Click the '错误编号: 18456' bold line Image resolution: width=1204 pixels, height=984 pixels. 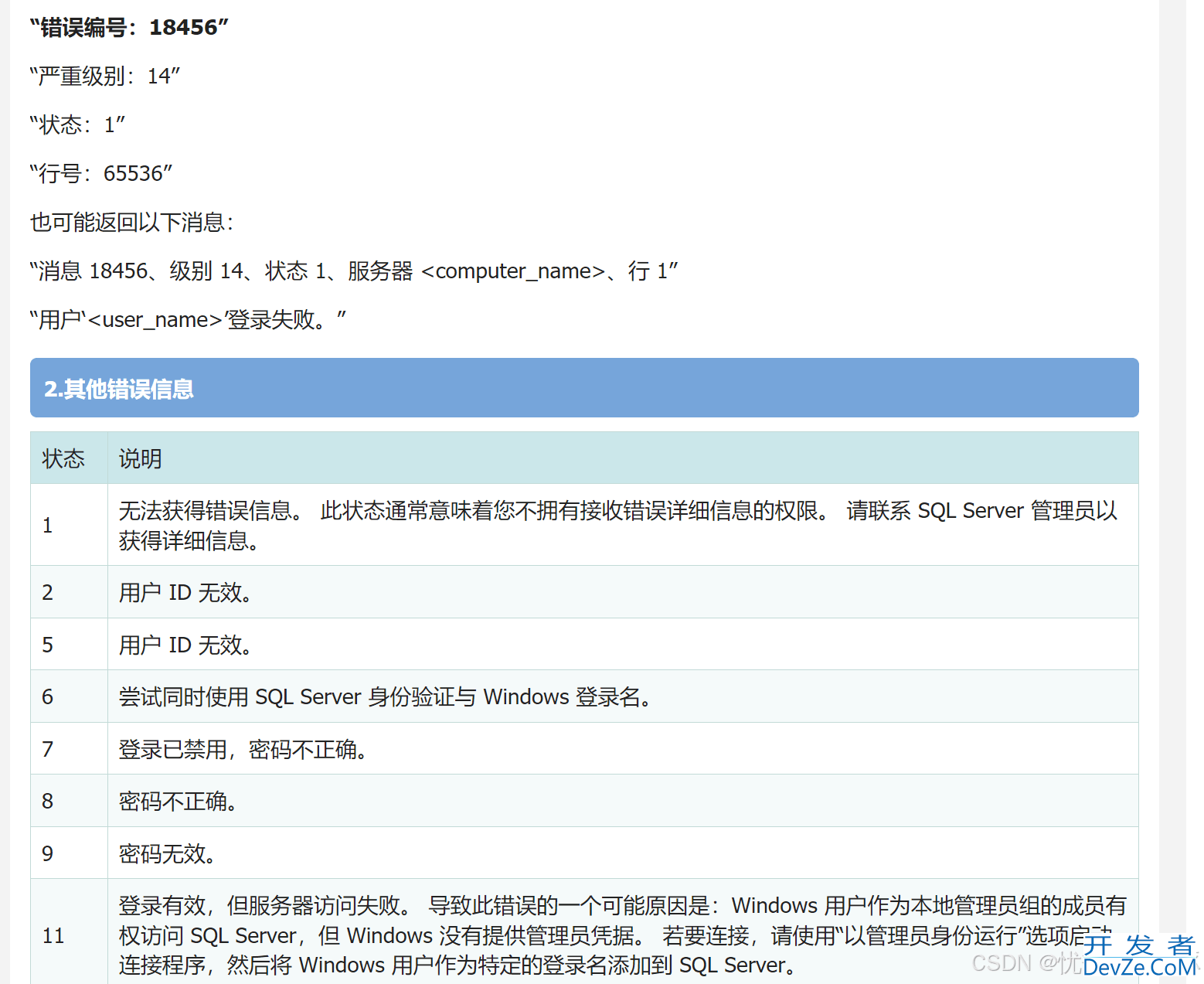[129, 27]
